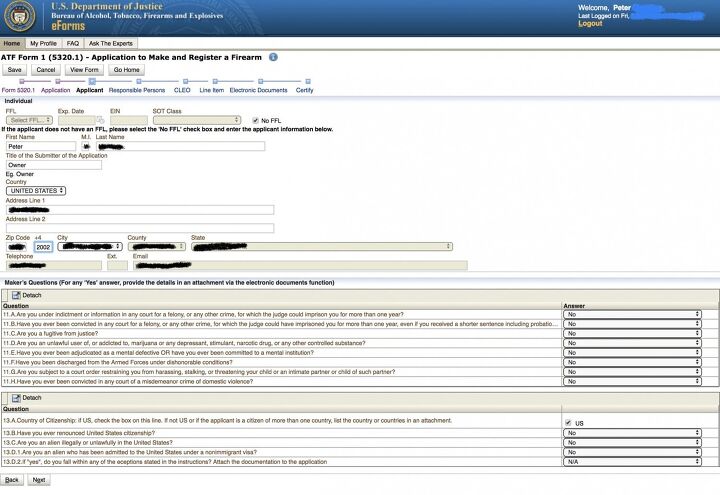Click the Email field

[x=300, y=265]
